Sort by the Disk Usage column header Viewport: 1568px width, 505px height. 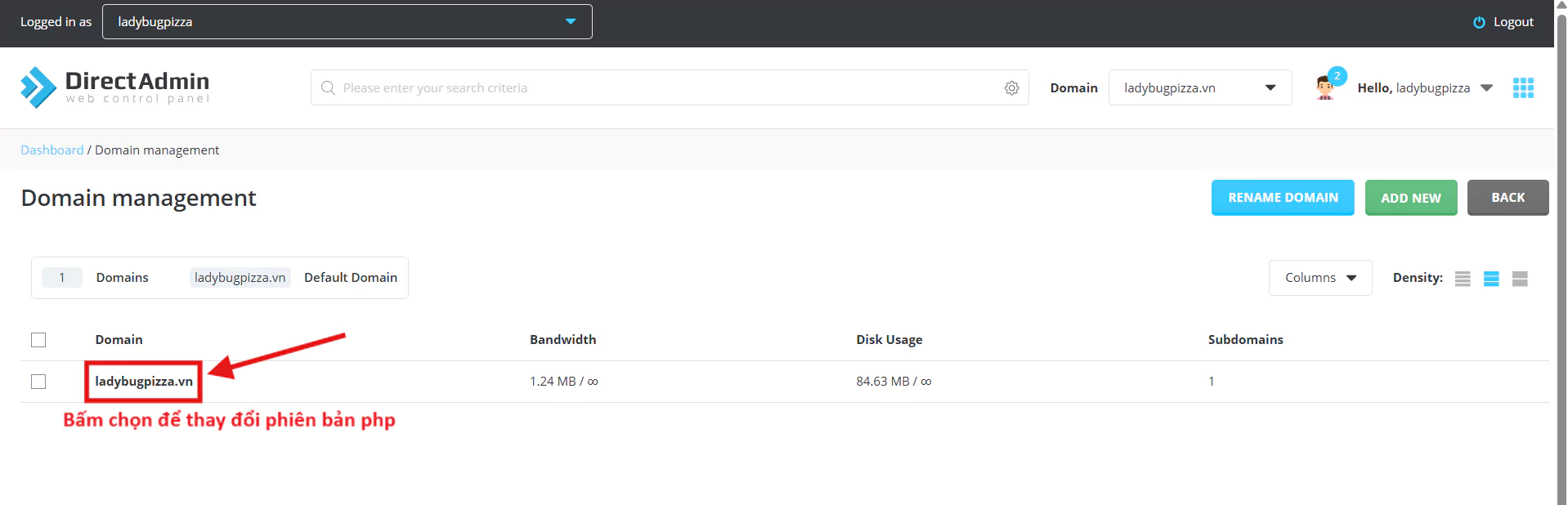pos(889,340)
